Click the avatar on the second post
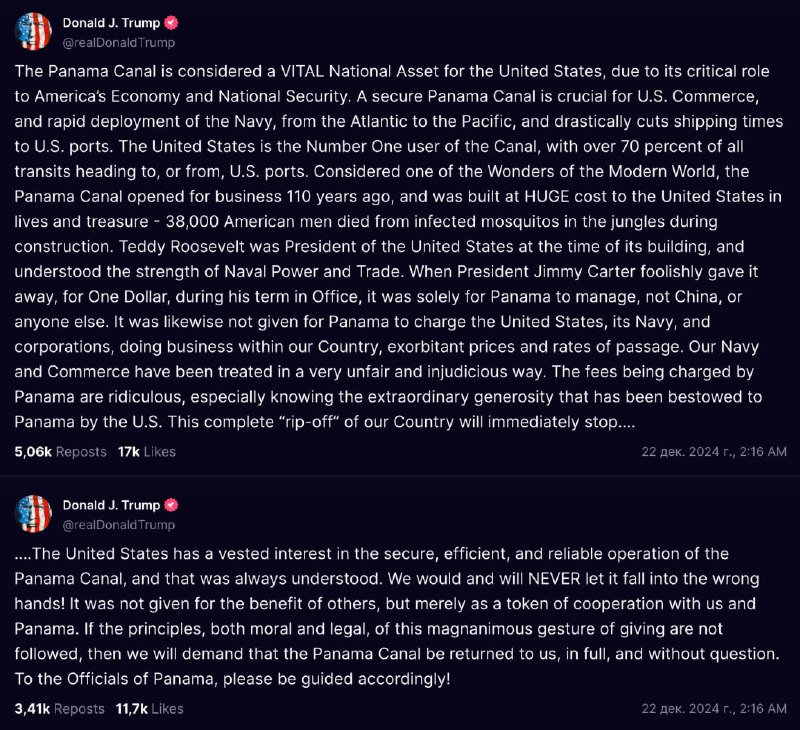This screenshot has width=800, height=730. [34, 514]
